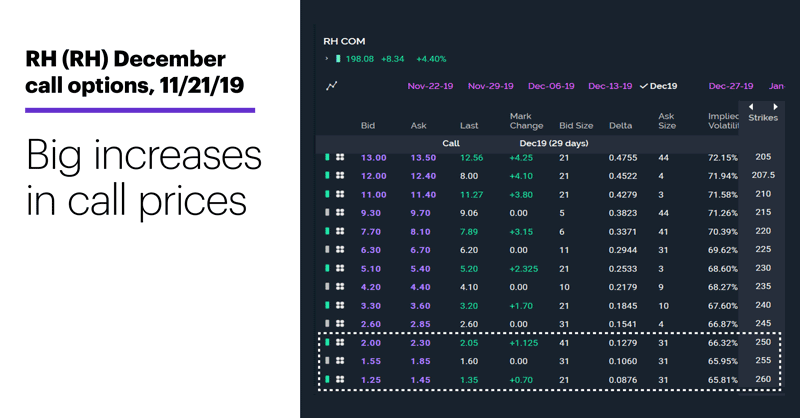The image size is (800, 418).
Task: Select the Dec-06-19 expiration tab
Action: coord(551,86)
